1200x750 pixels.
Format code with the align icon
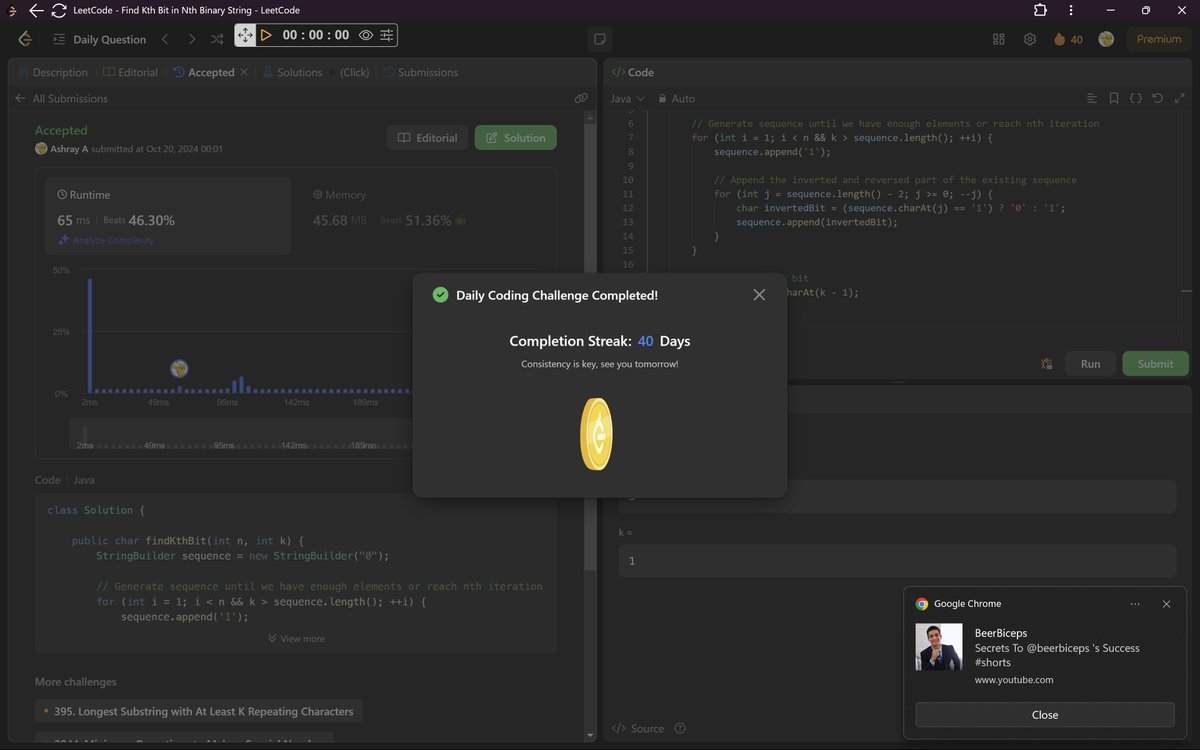click(x=1092, y=98)
